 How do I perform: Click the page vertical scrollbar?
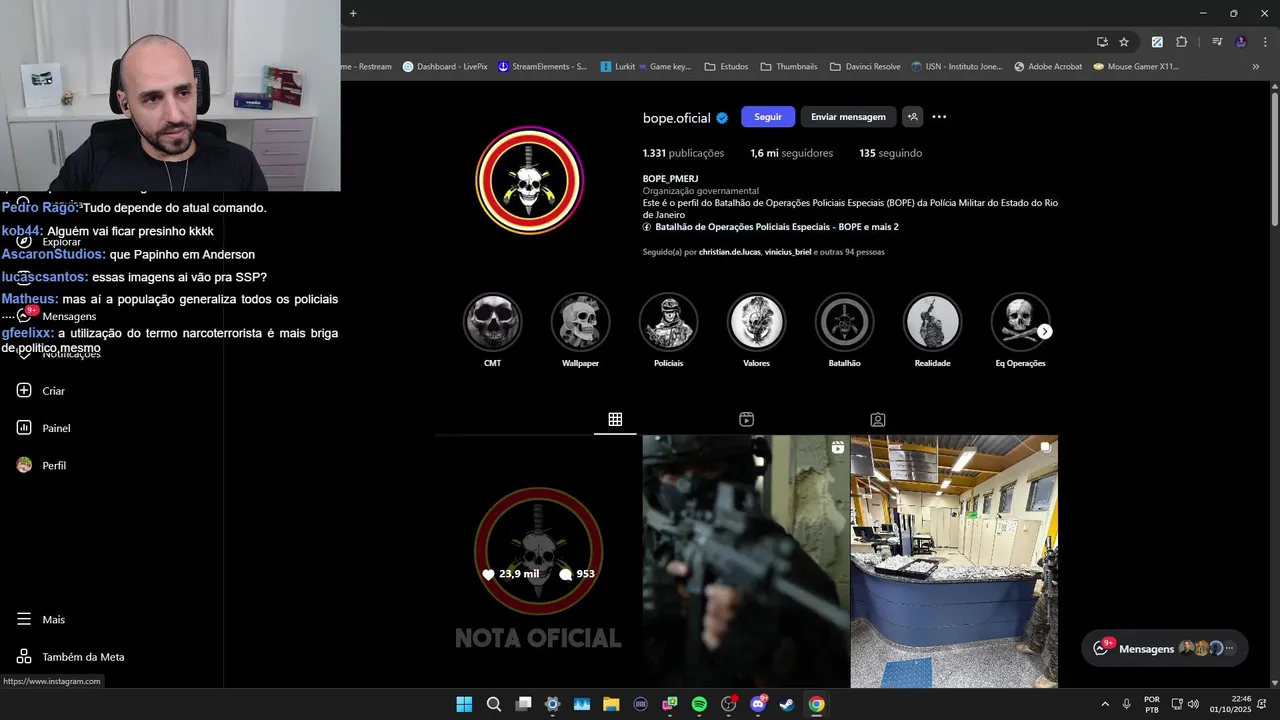pos(1275,160)
